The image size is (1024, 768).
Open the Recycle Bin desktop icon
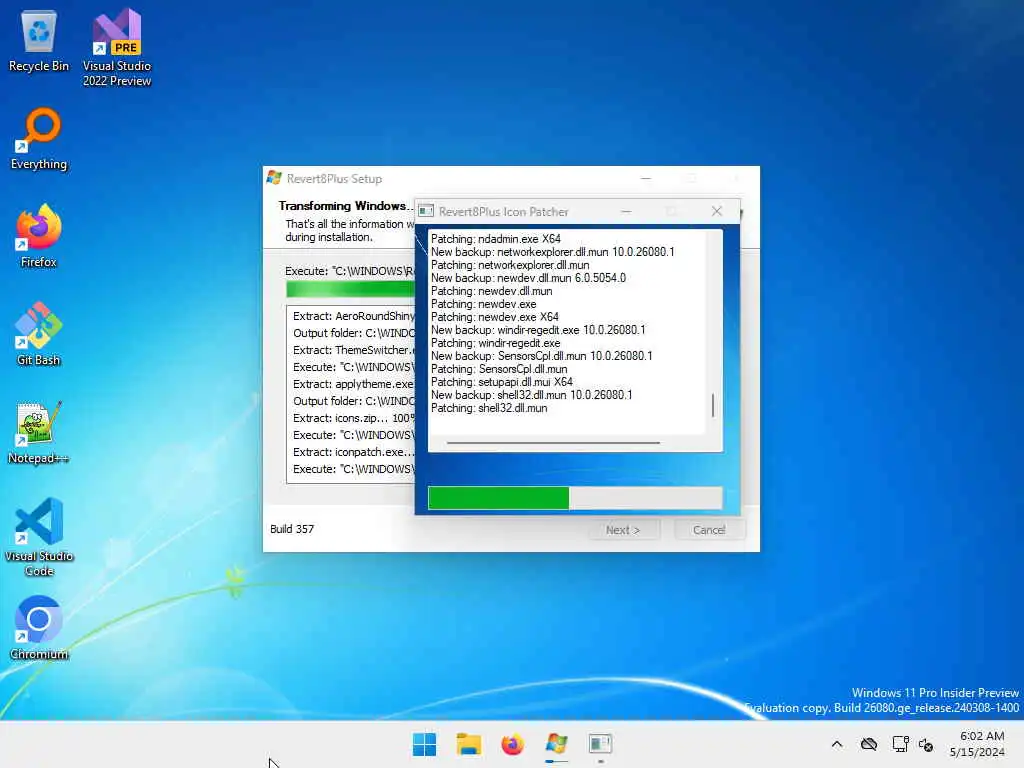(x=39, y=41)
